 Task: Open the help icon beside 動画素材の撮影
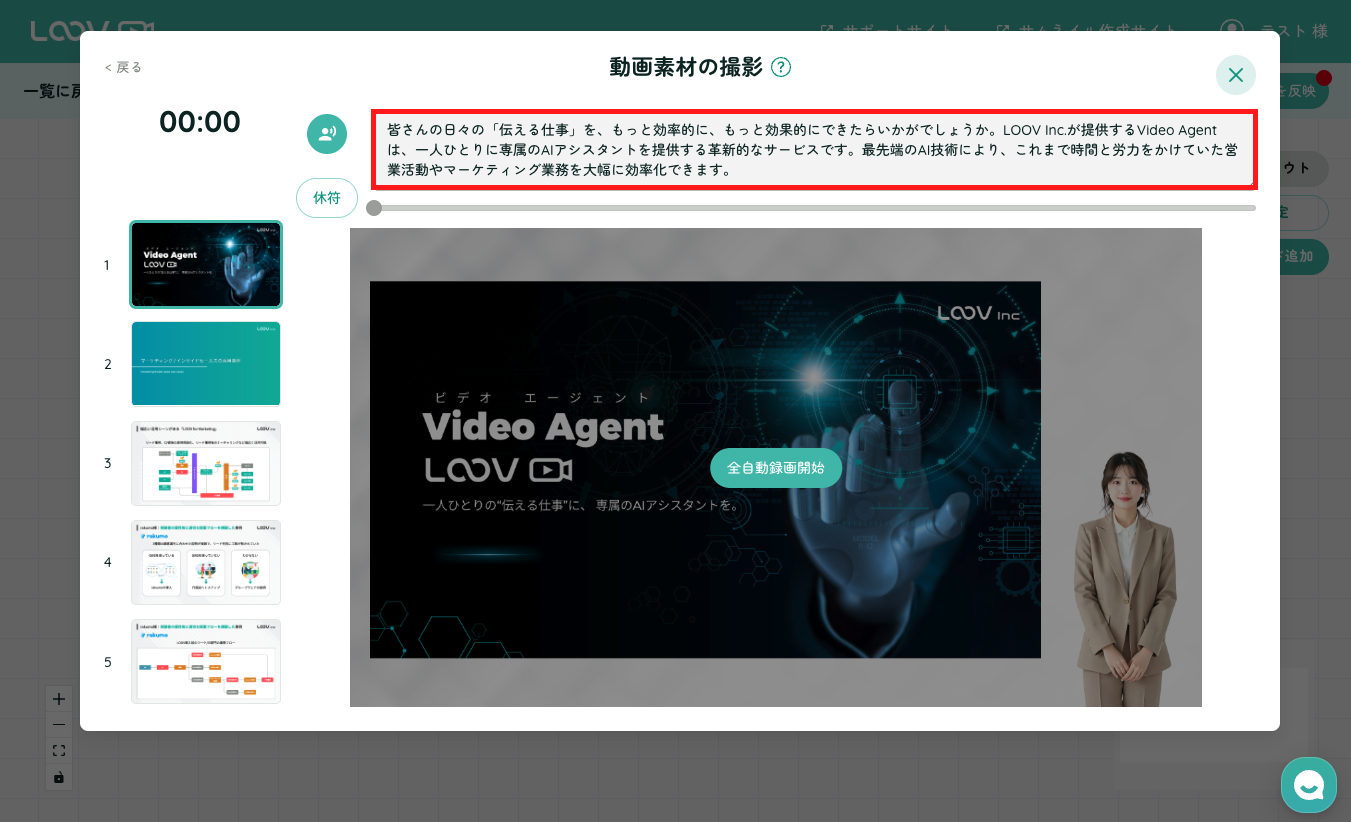pyautogui.click(x=781, y=67)
